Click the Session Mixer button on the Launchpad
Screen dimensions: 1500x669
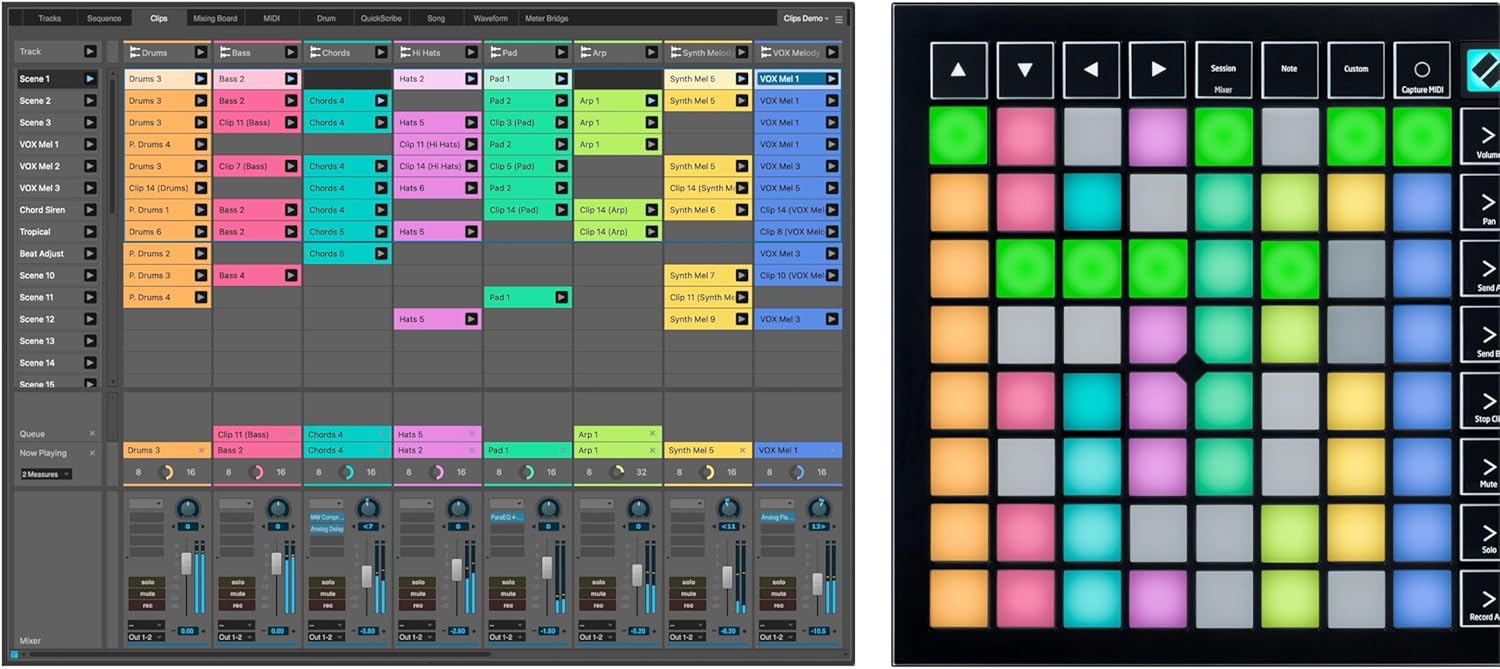click(1222, 68)
